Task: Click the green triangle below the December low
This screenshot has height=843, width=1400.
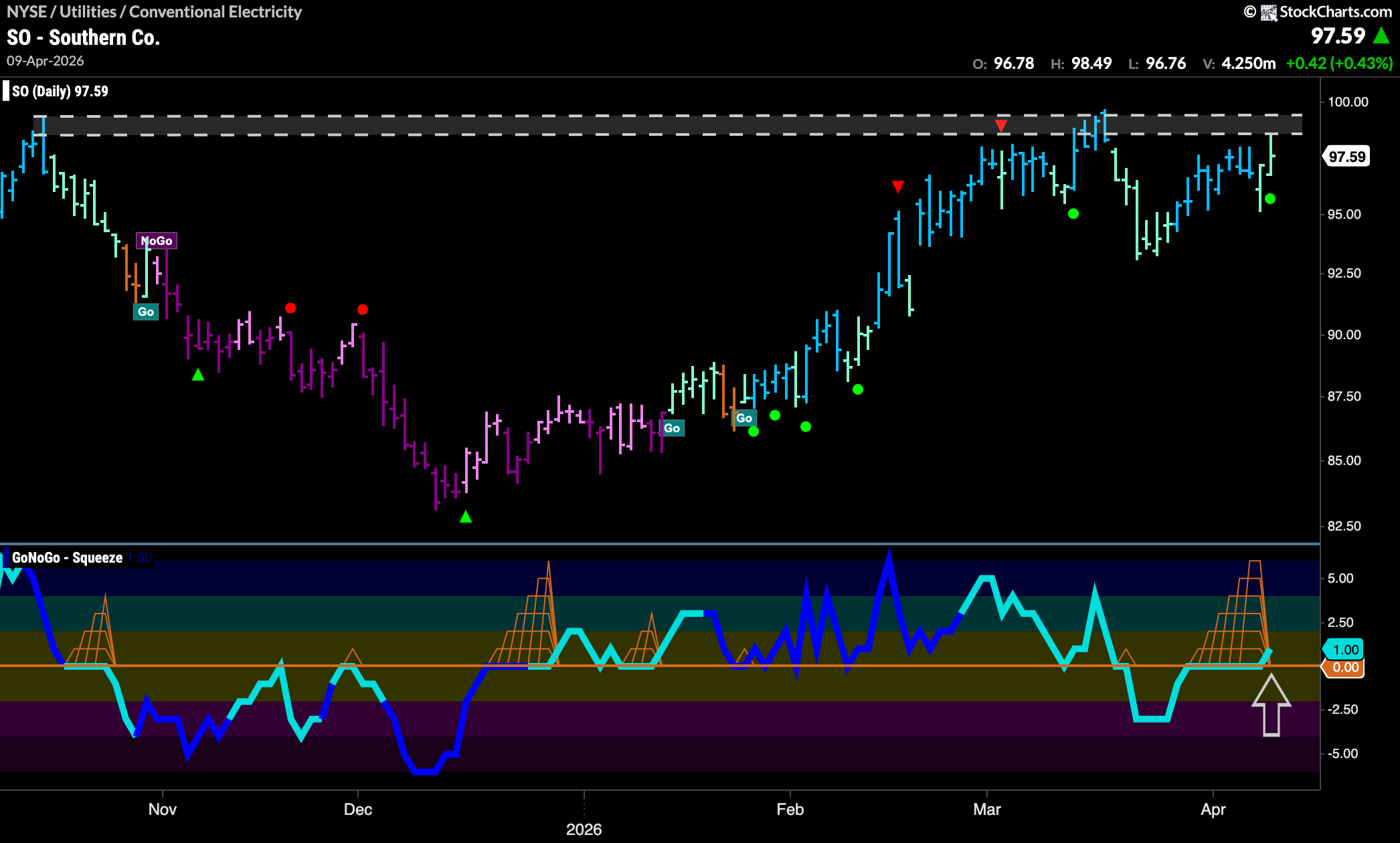Action: coord(466,517)
